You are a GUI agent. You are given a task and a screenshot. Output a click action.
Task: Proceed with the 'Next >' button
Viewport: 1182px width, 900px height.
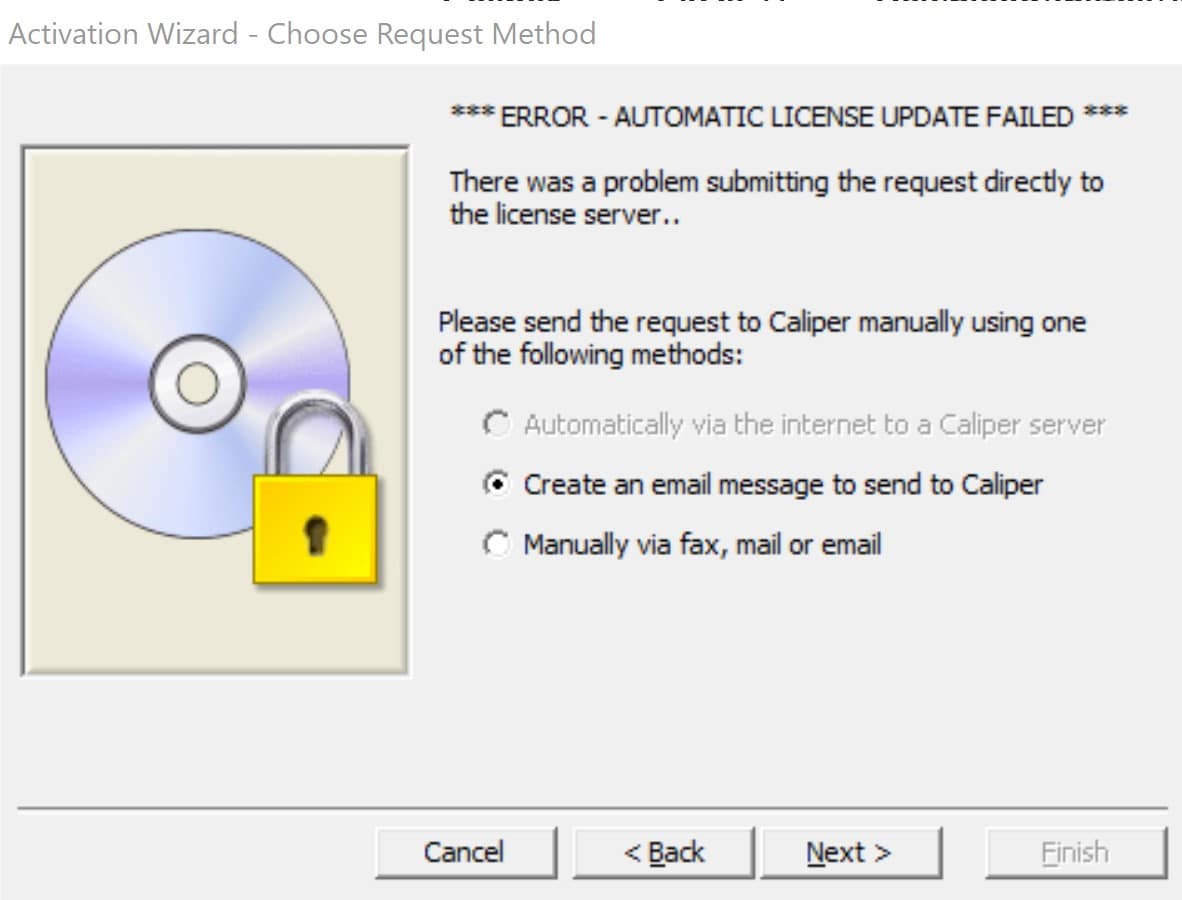pyautogui.click(x=850, y=853)
